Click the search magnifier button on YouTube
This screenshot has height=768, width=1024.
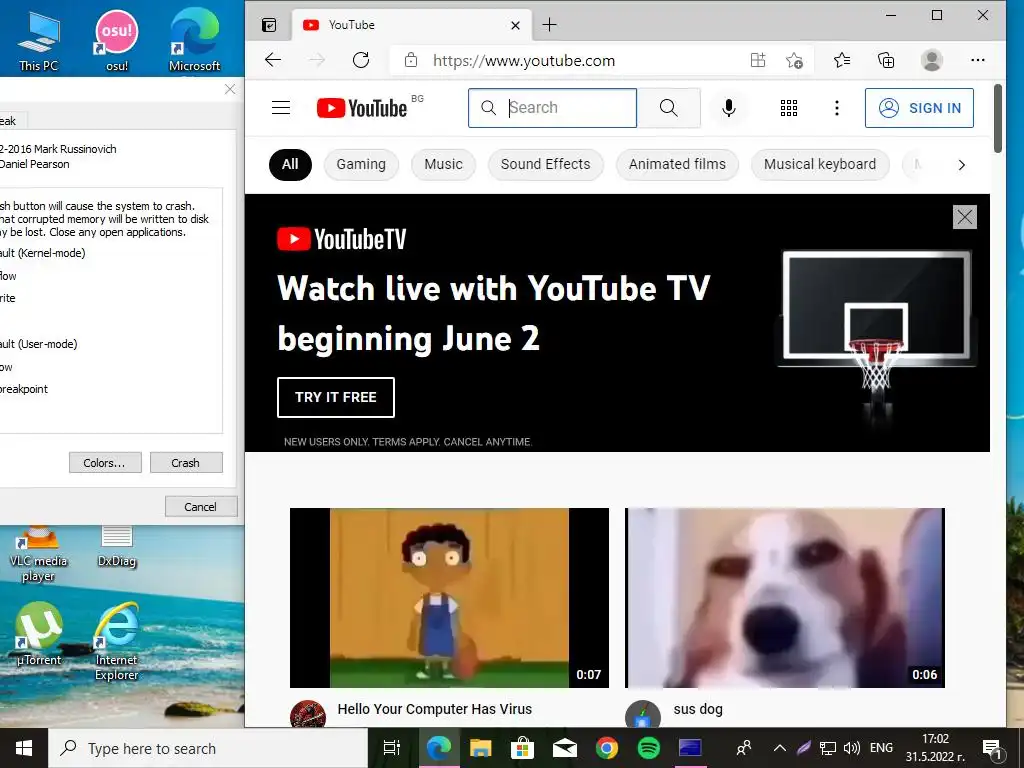point(669,108)
